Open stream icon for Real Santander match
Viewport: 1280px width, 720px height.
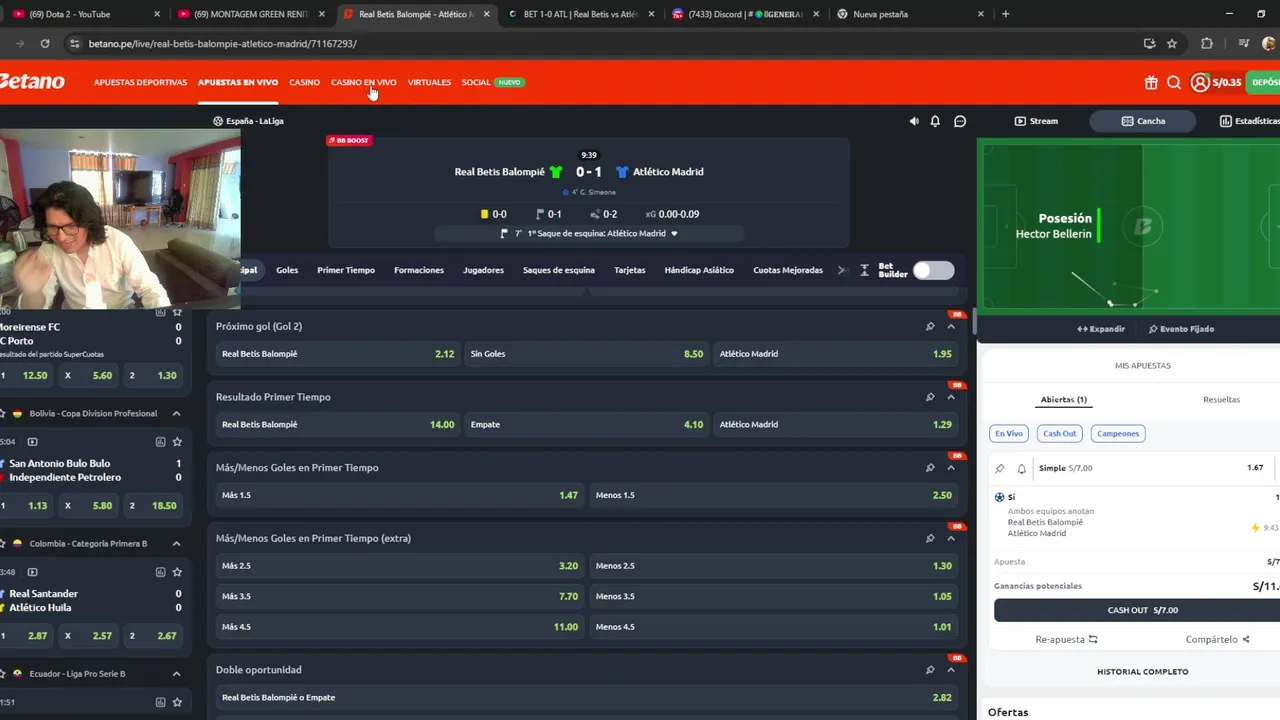click(x=32, y=572)
